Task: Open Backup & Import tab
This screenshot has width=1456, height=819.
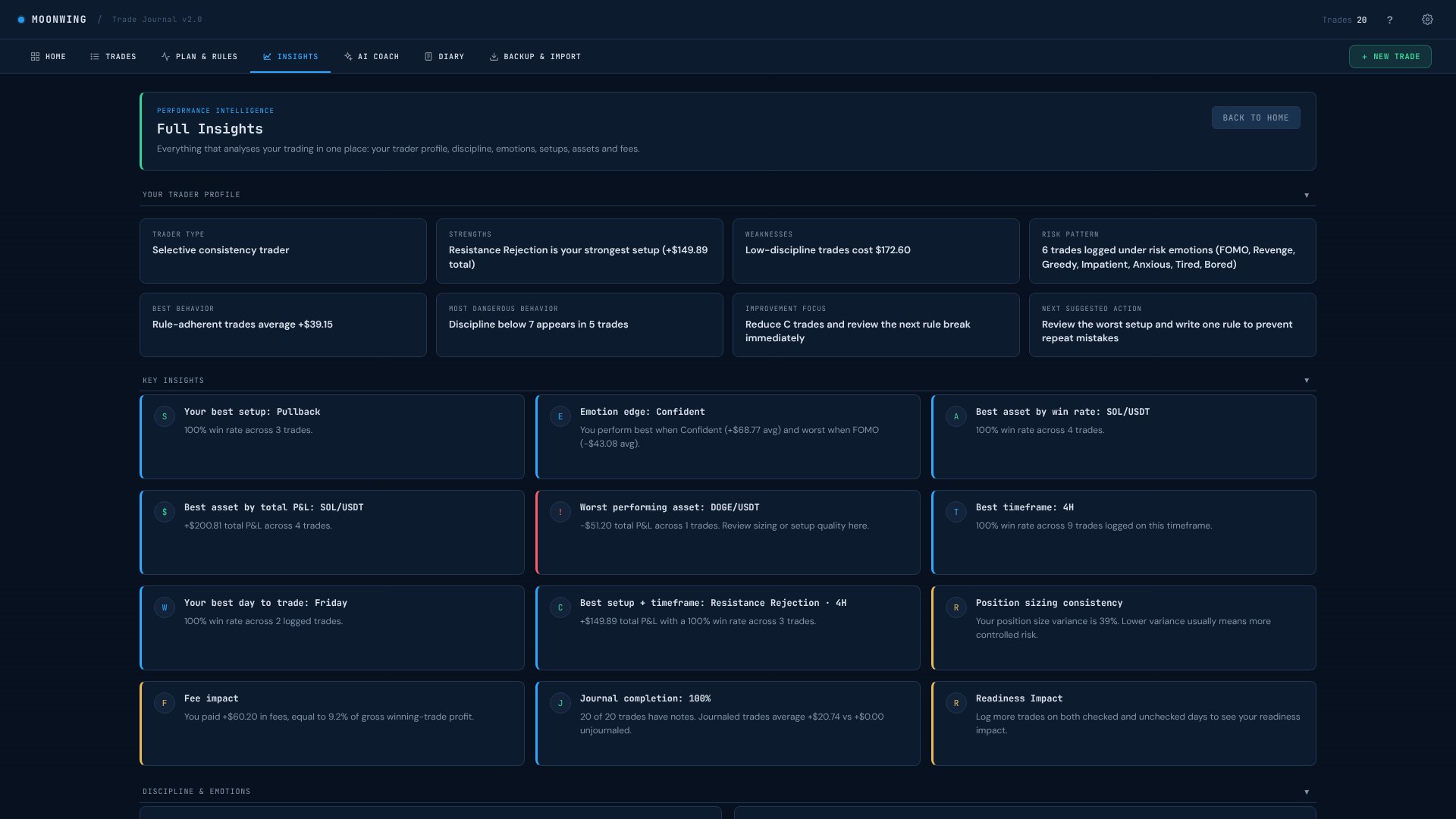Action: (535, 57)
